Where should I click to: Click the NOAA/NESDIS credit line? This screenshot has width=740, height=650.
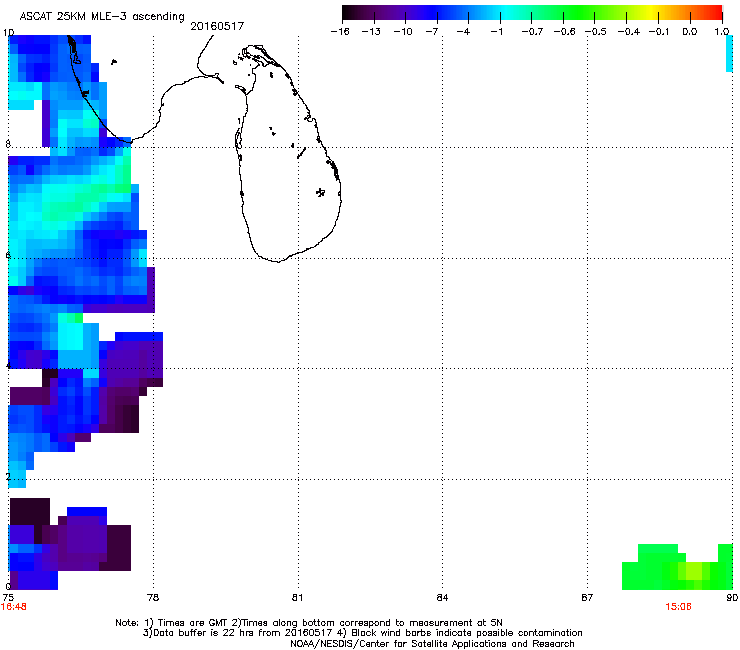432,644
